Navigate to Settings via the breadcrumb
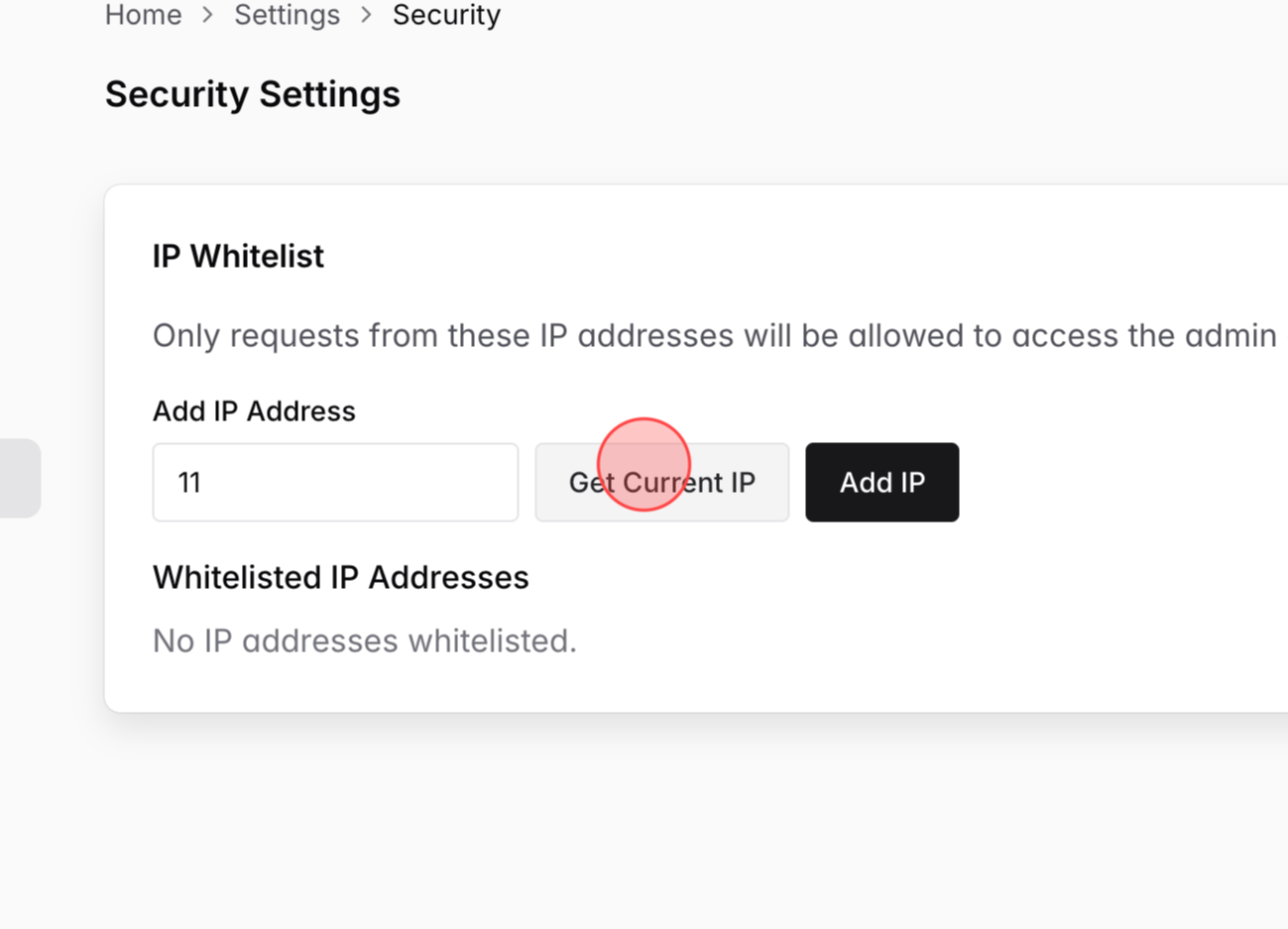 pos(287,15)
